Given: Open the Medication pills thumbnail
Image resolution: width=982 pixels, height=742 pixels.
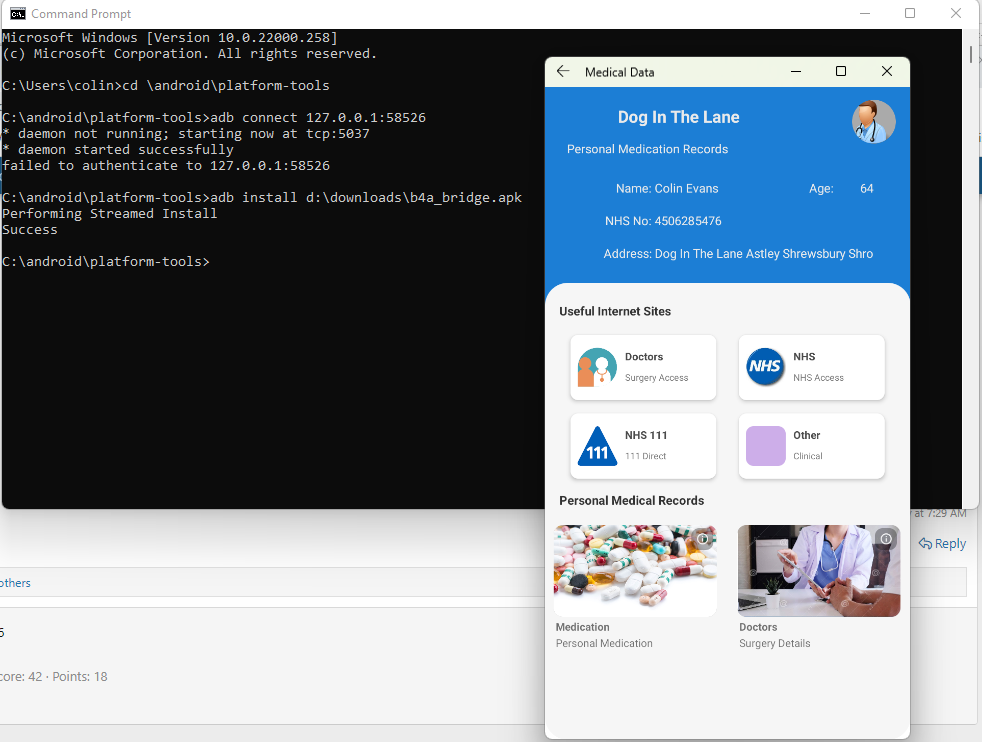Looking at the screenshot, I should pyautogui.click(x=635, y=570).
